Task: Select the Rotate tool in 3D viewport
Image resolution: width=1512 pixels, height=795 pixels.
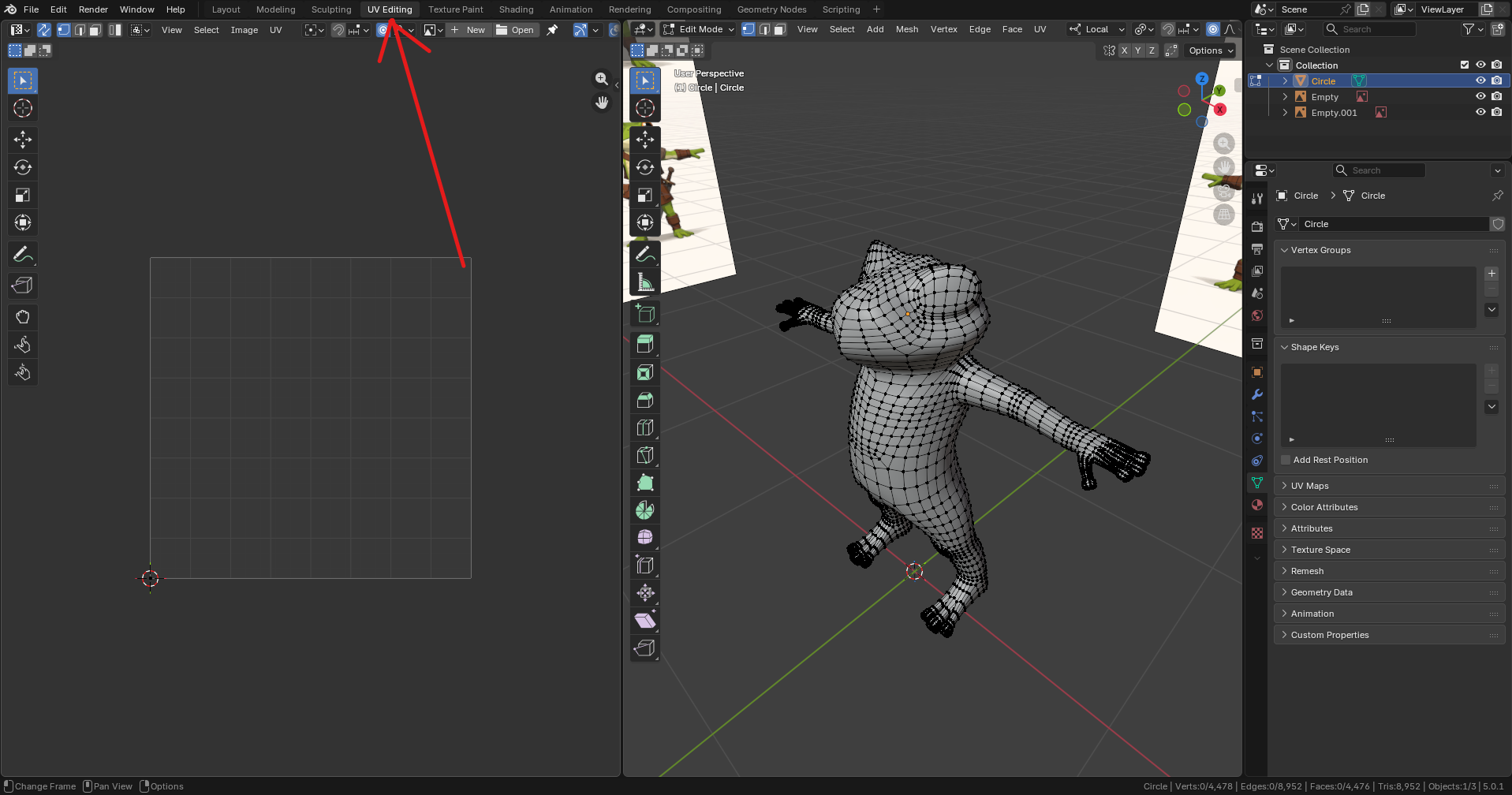Action: click(645, 167)
